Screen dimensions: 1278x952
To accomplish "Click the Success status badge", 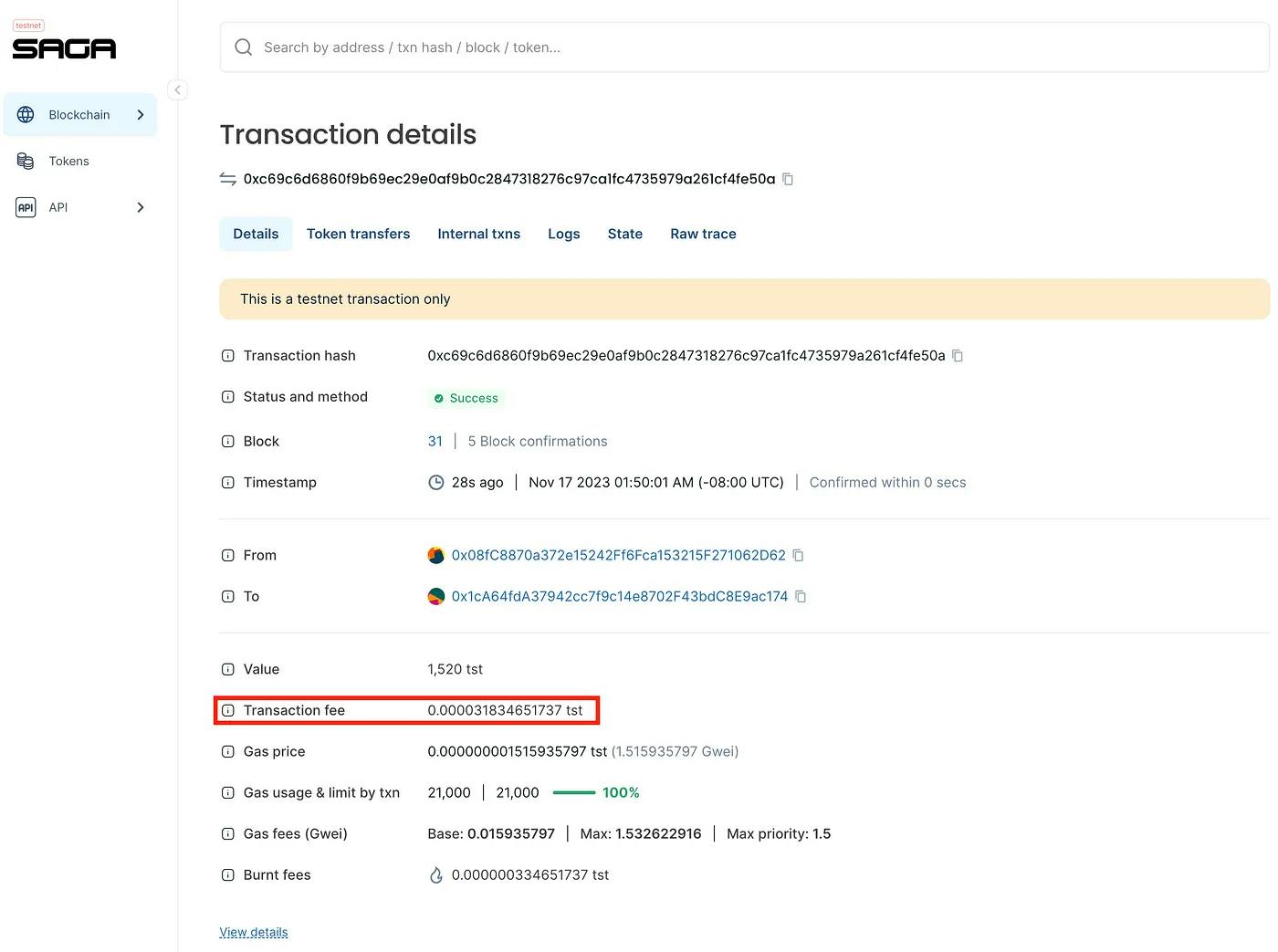I will tap(466, 398).
